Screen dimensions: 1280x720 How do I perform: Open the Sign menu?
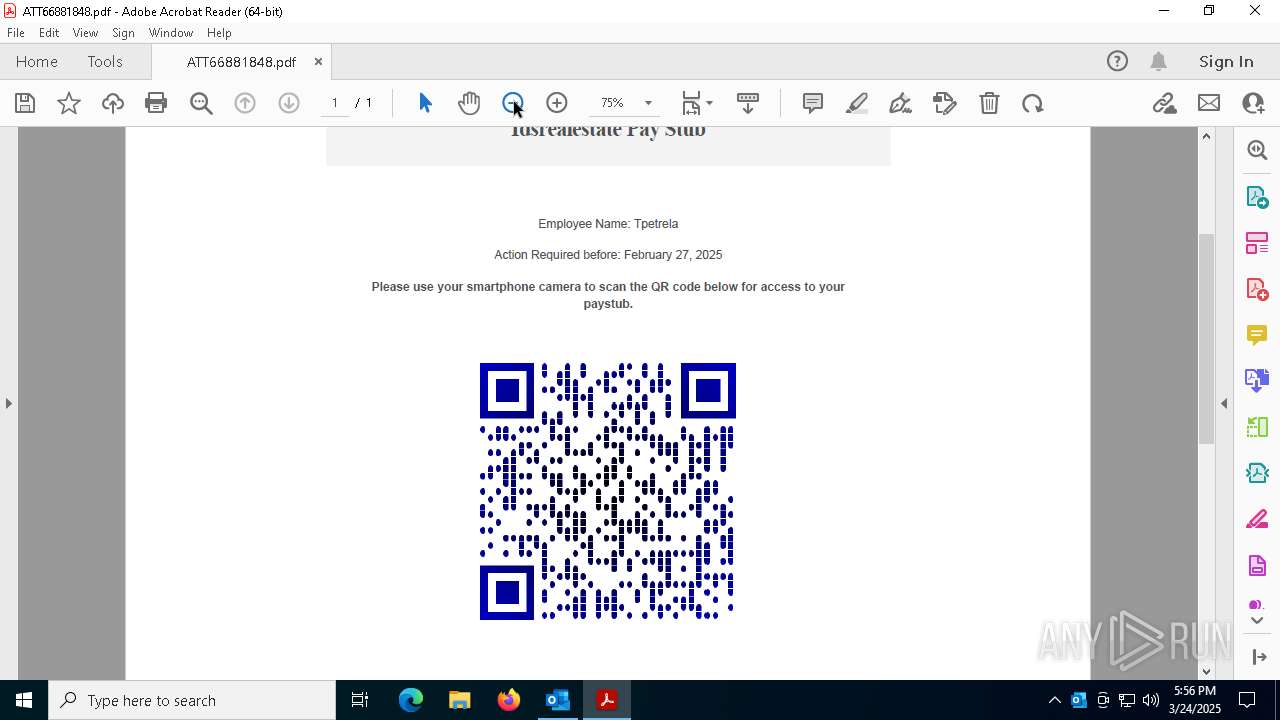pyautogui.click(x=123, y=33)
